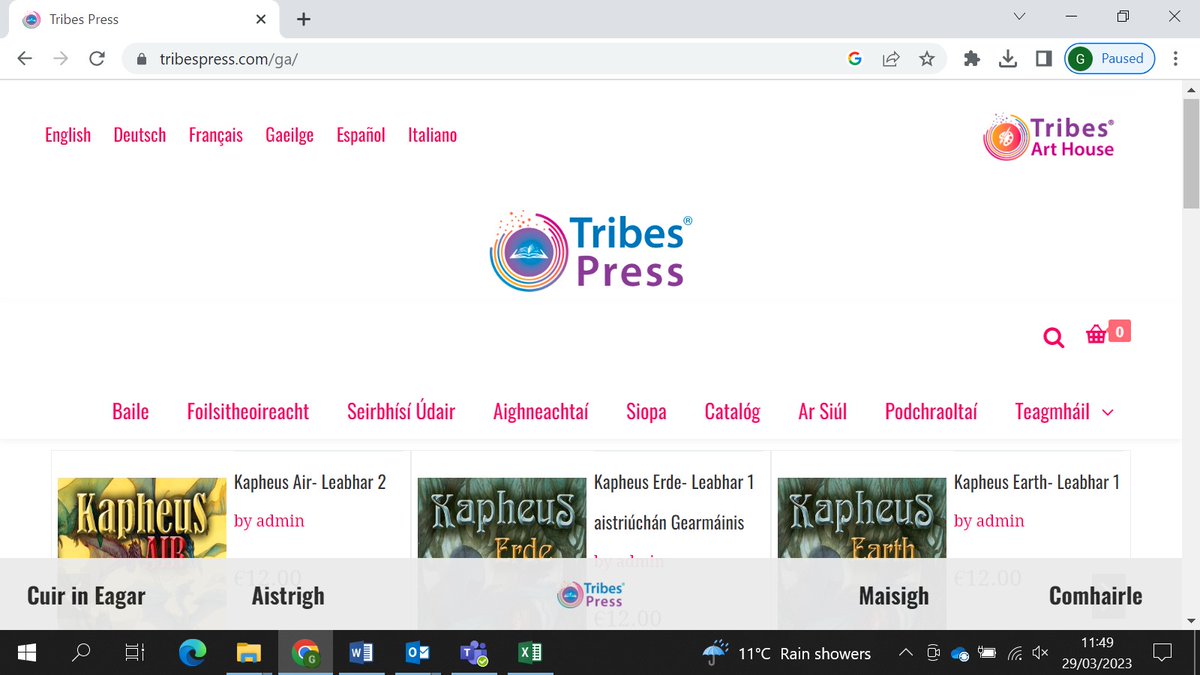Go to Baile menu item
The image size is (1200, 675).
pos(130,411)
